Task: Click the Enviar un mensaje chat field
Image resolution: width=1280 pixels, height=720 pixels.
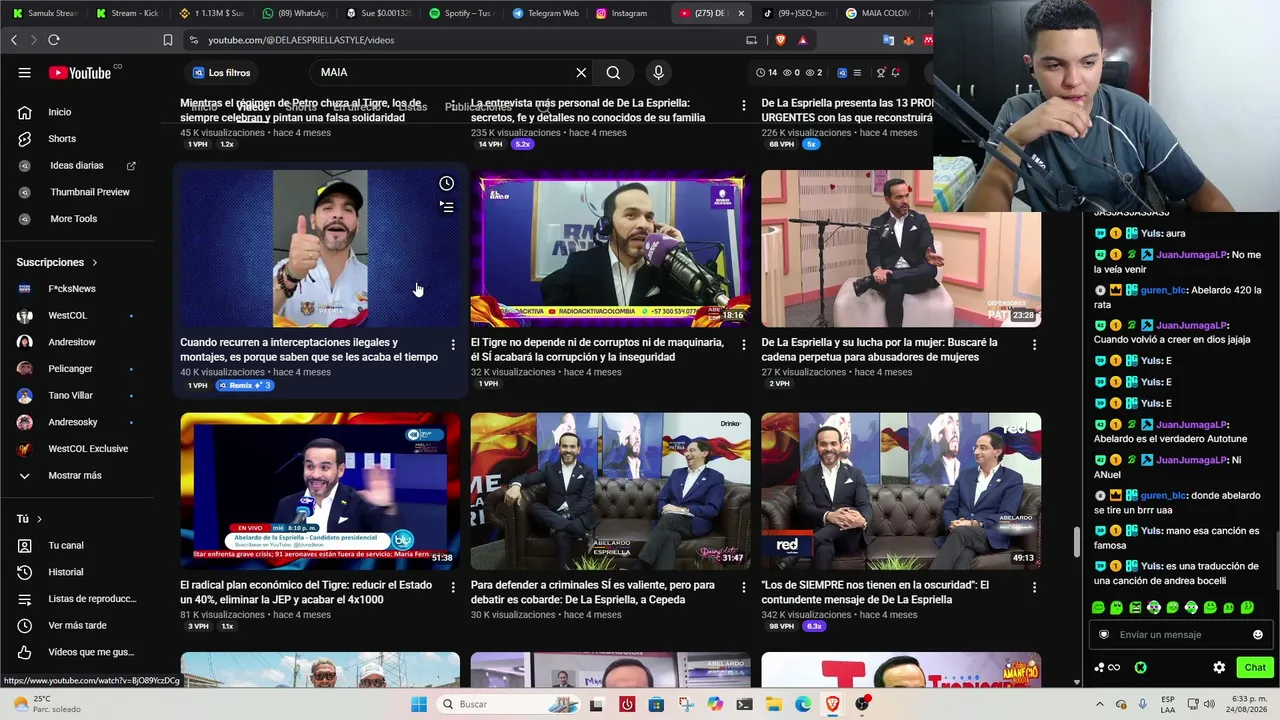Action: [x=1181, y=634]
